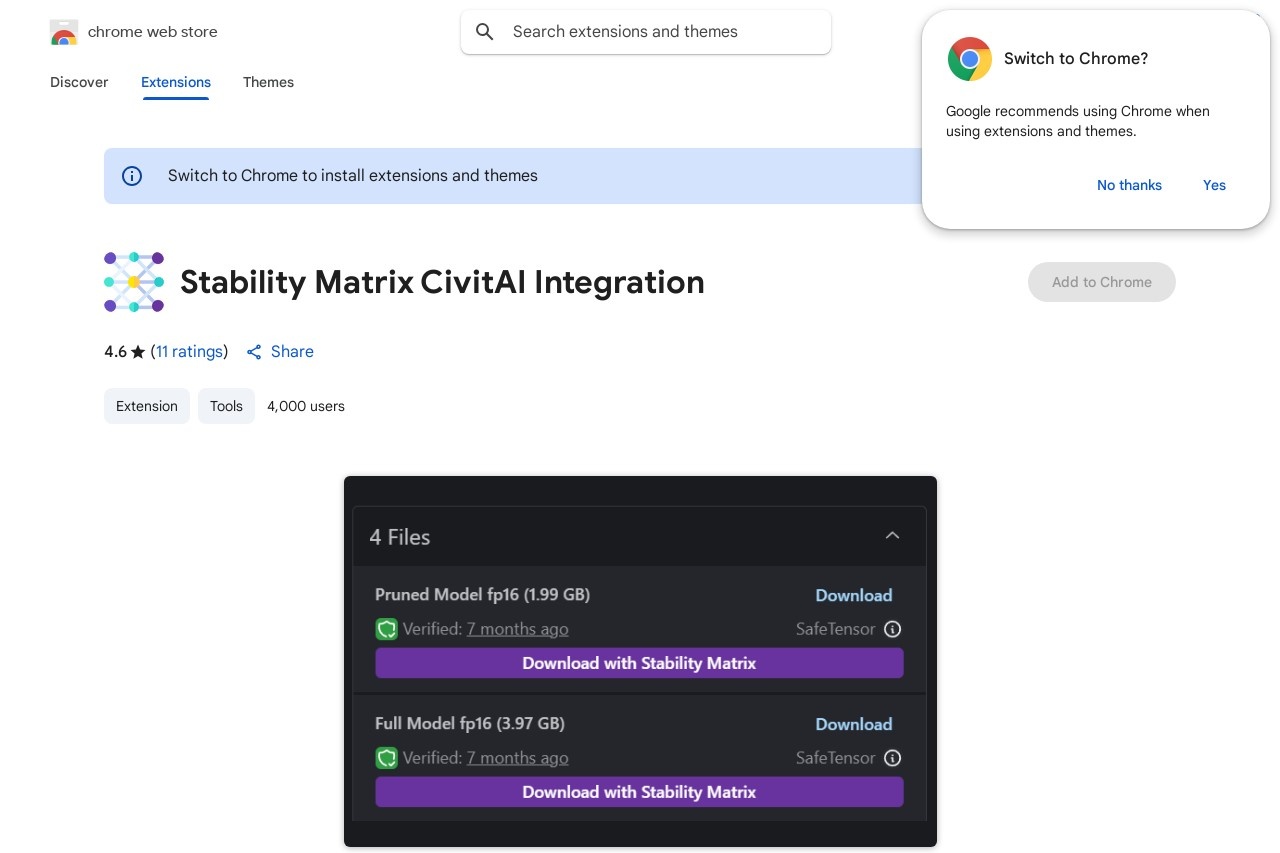This screenshot has width=1280, height=853.
Task: Click Download with Stability Matrix under Pruned Model
Action: [639, 663]
